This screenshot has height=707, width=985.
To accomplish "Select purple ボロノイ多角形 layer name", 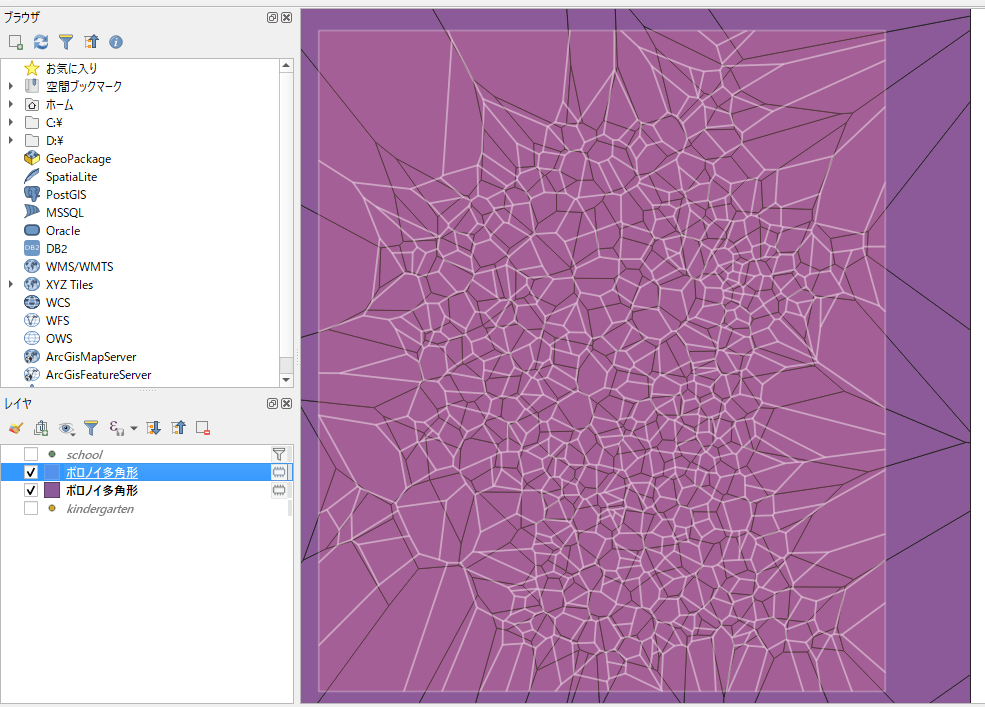I will [102, 490].
